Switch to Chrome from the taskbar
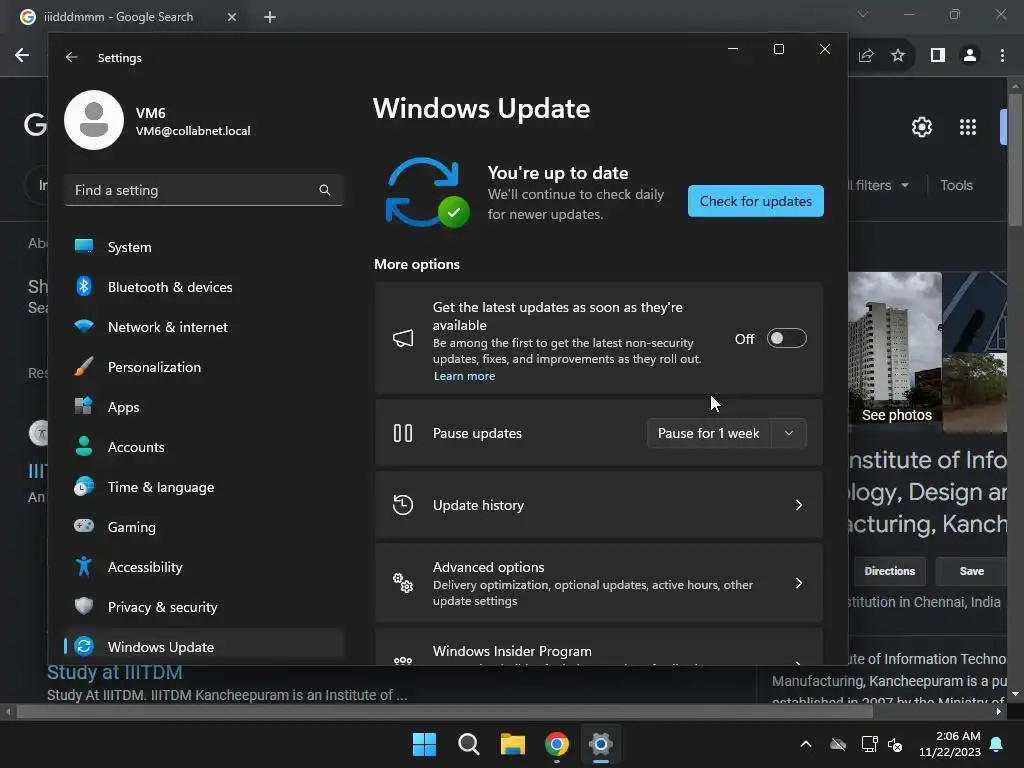Image resolution: width=1024 pixels, height=768 pixels. click(x=556, y=744)
